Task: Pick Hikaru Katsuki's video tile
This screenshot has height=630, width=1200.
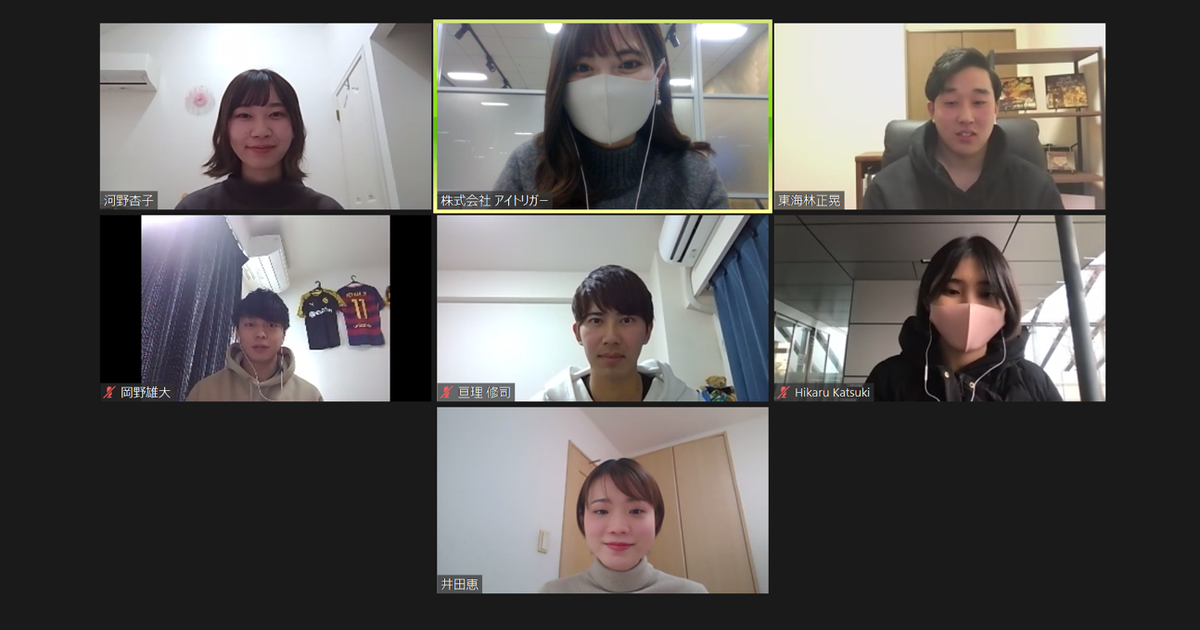Action: click(939, 308)
